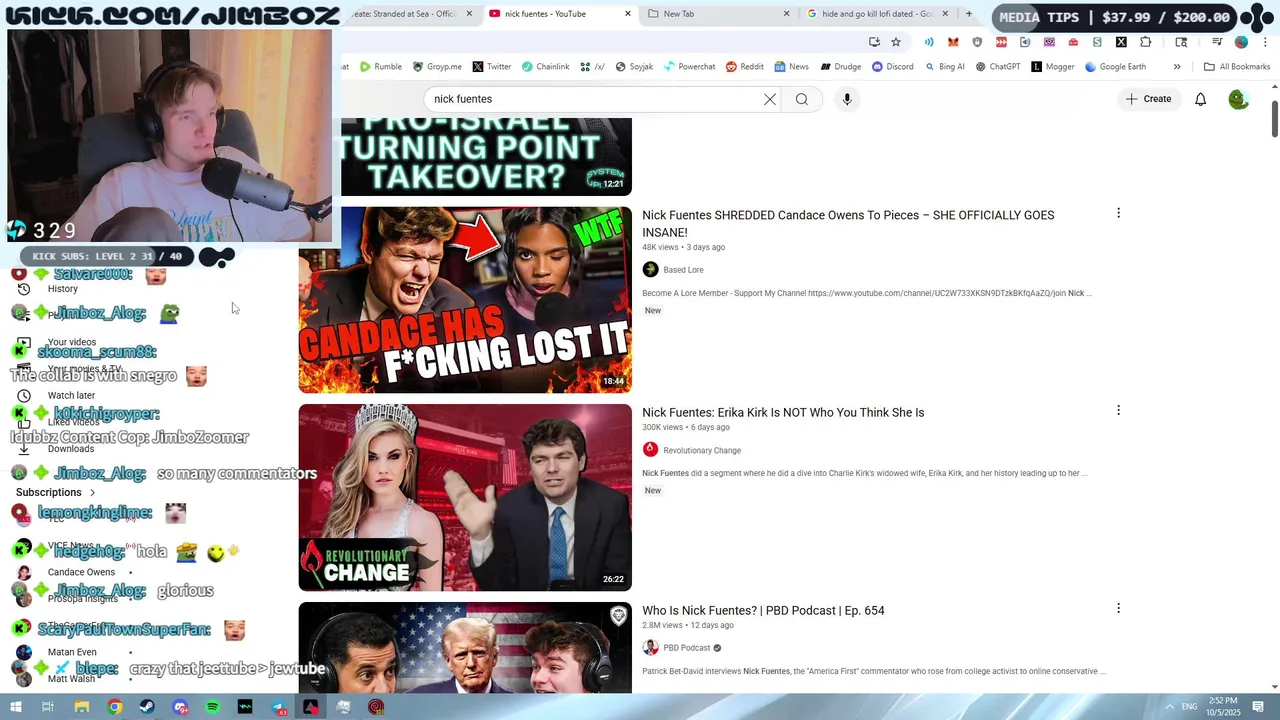The width and height of the screenshot is (1280, 720).
Task: Bookmark this page with the star icon
Action: [896, 42]
